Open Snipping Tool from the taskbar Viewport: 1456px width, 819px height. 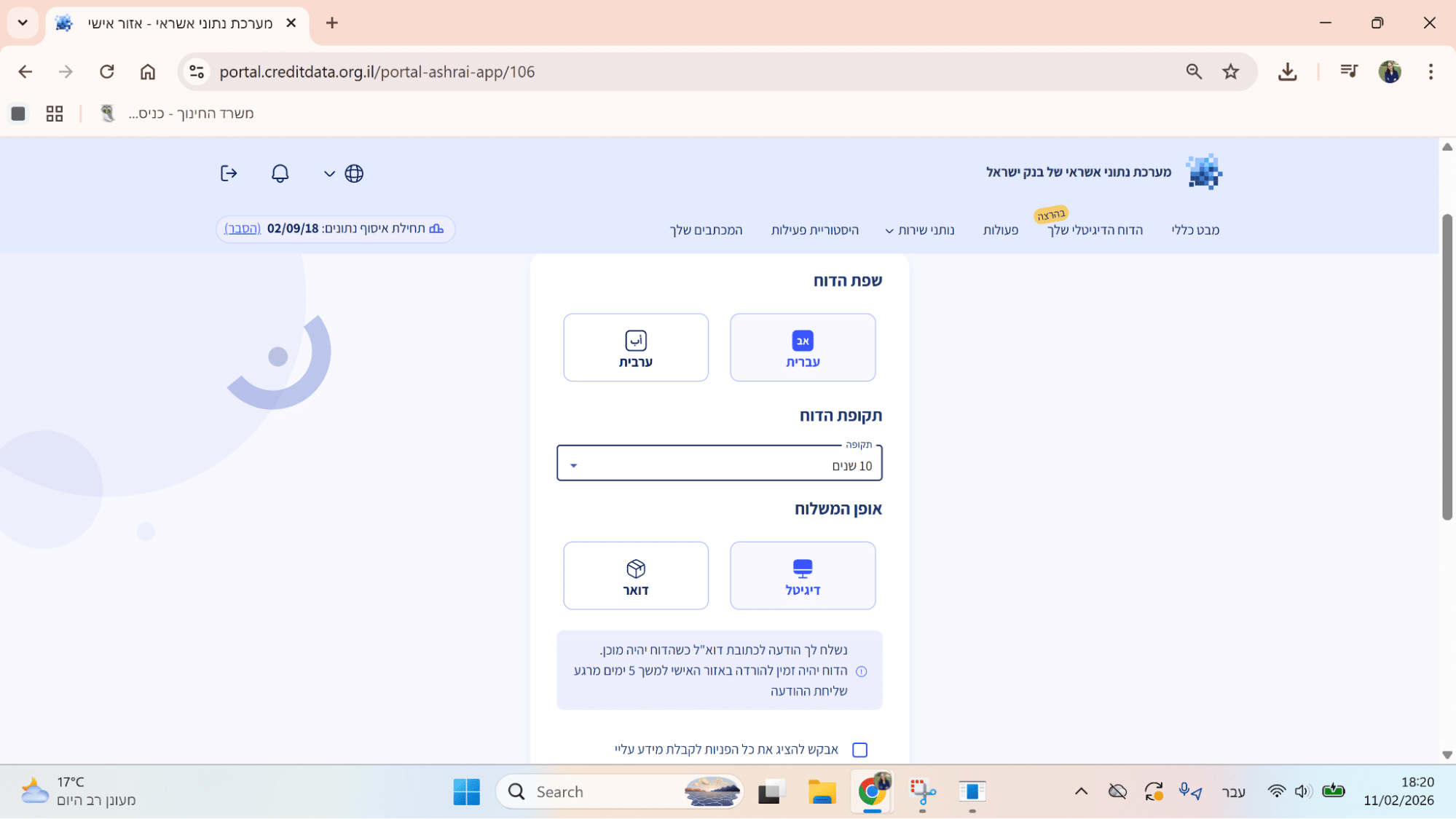[922, 791]
